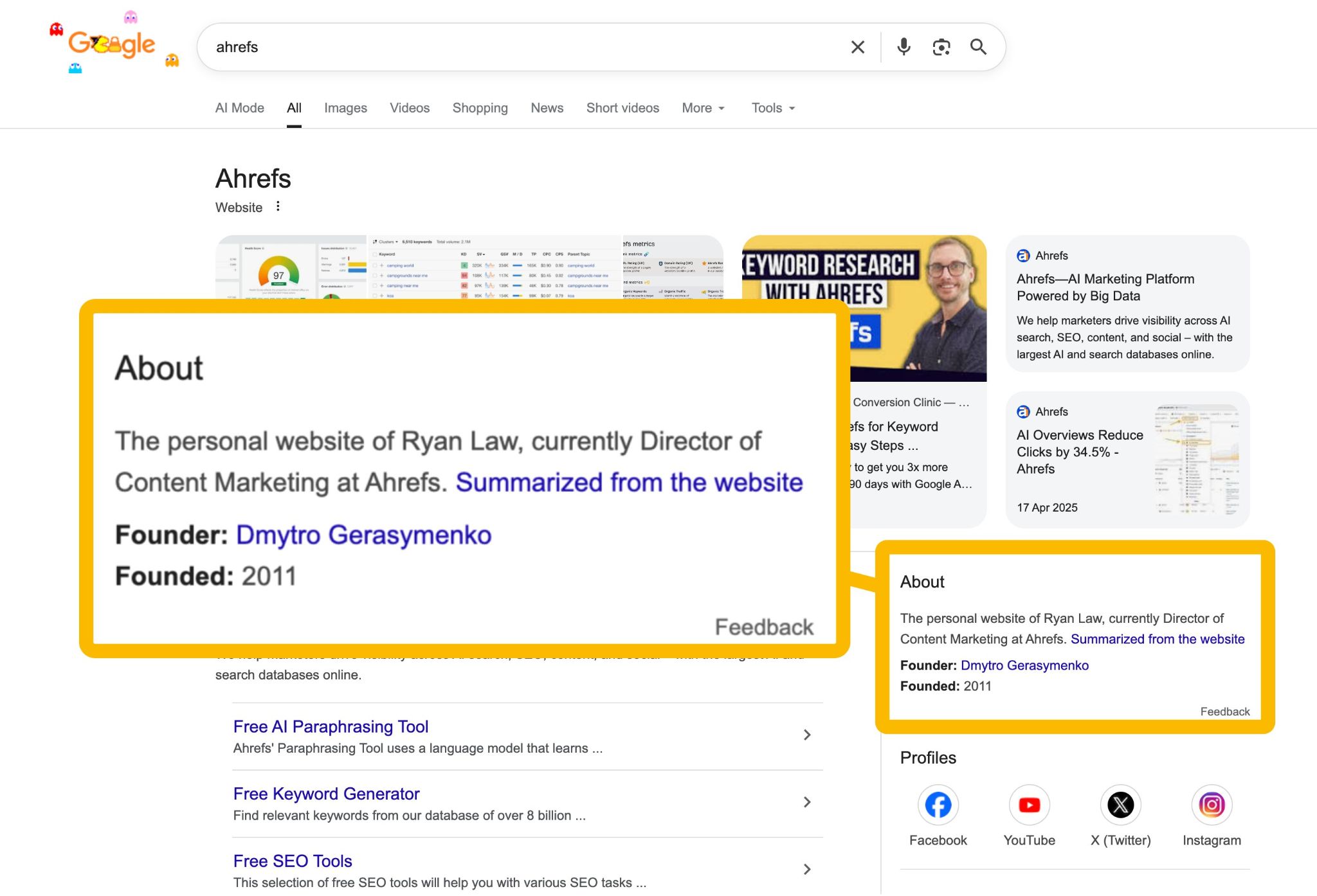Submit search with the magnifying glass icon
The width and height of the screenshot is (1317, 896).
coord(978,47)
